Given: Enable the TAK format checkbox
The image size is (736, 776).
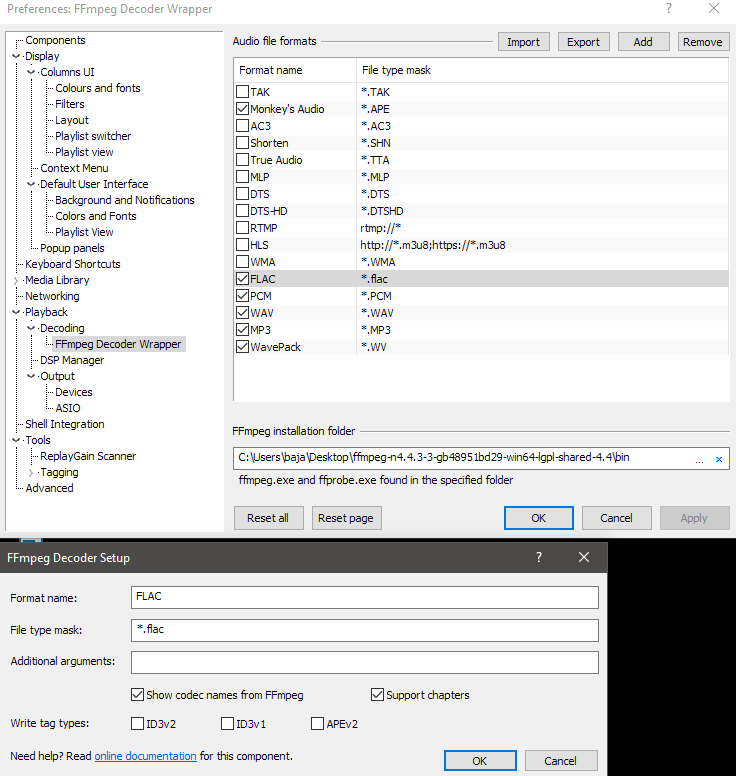Looking at the screenshot, I should pos(243,92).
